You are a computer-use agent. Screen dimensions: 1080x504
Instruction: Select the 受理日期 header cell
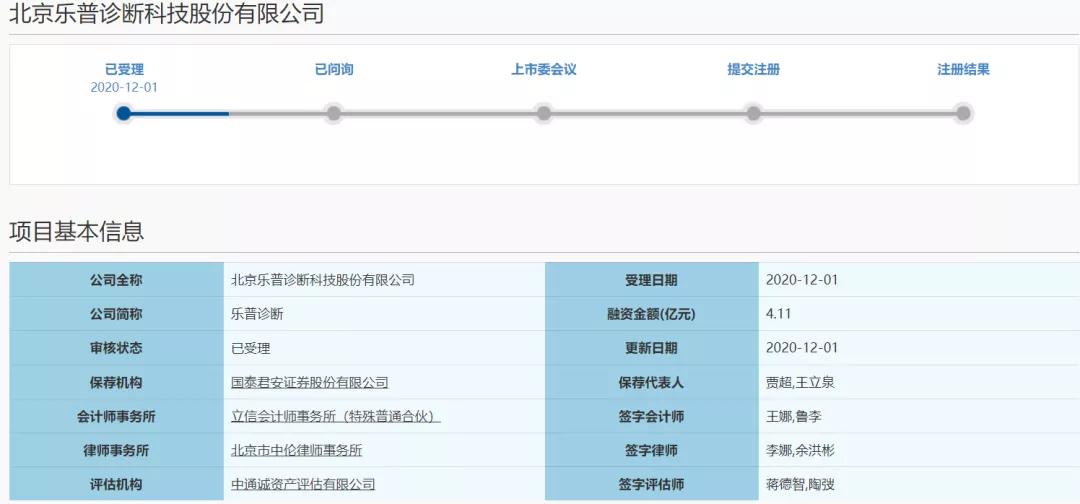click(652, 280)
